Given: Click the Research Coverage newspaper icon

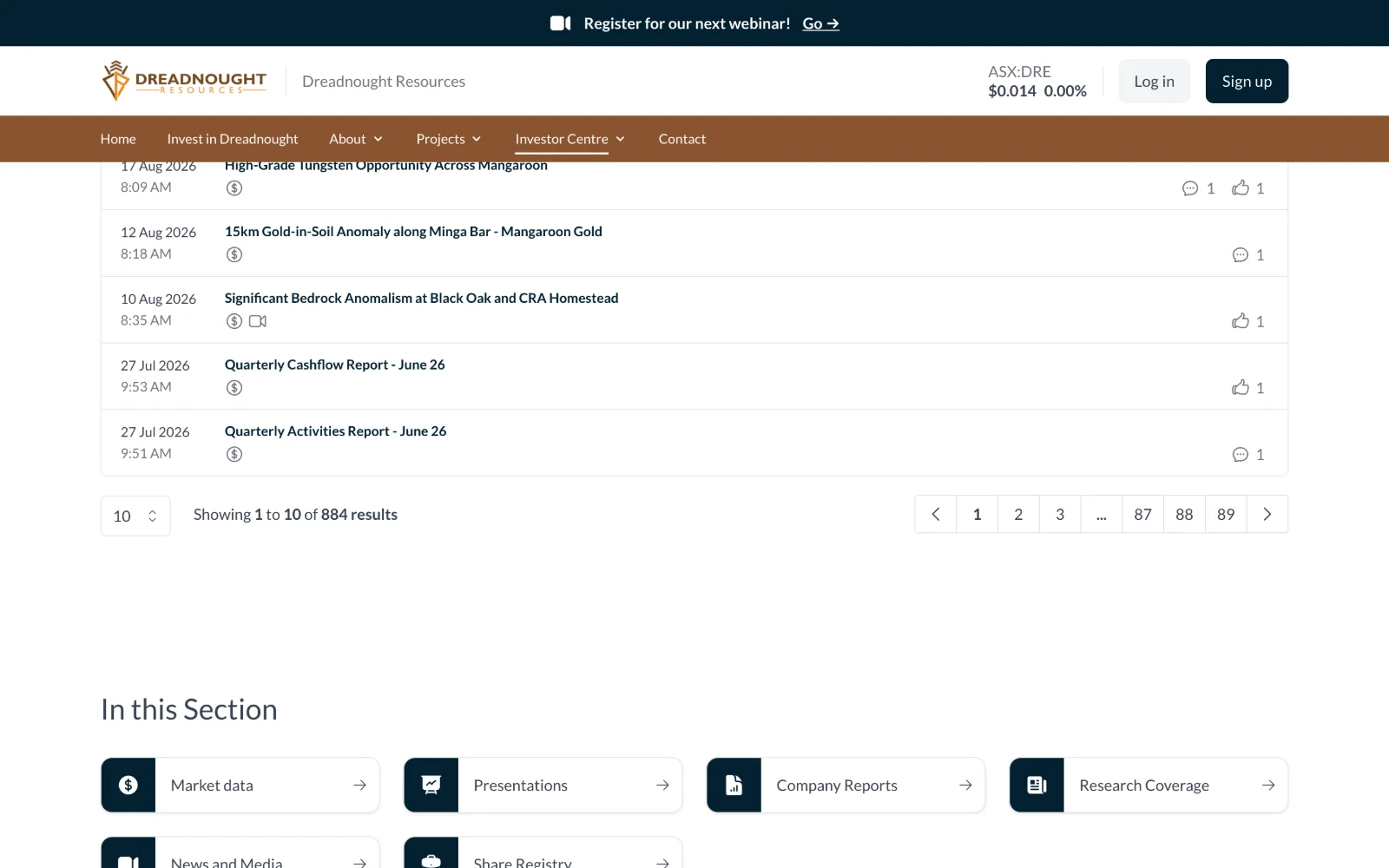Looking at the screenshot, I should point(1037,786).
